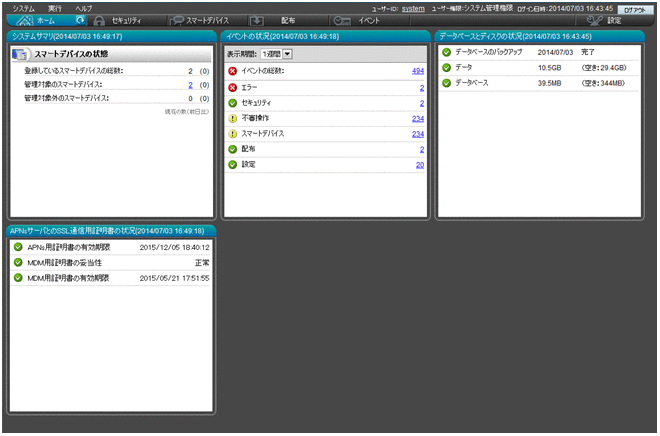Viewport: 660px width, 436px height.
Task: Click green check beside MDM用証明書の妥当性
Action: [18, 262]
